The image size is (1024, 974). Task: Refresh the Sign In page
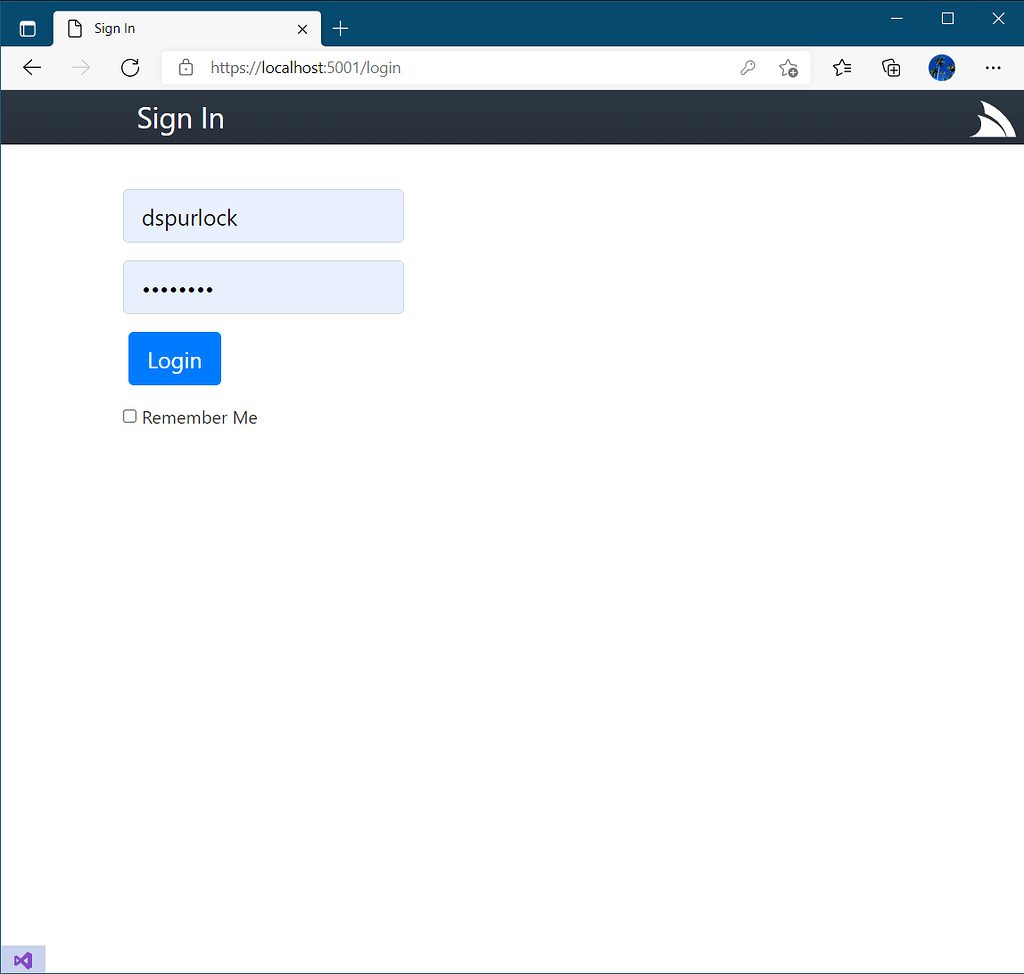click(x=130, y=67)
